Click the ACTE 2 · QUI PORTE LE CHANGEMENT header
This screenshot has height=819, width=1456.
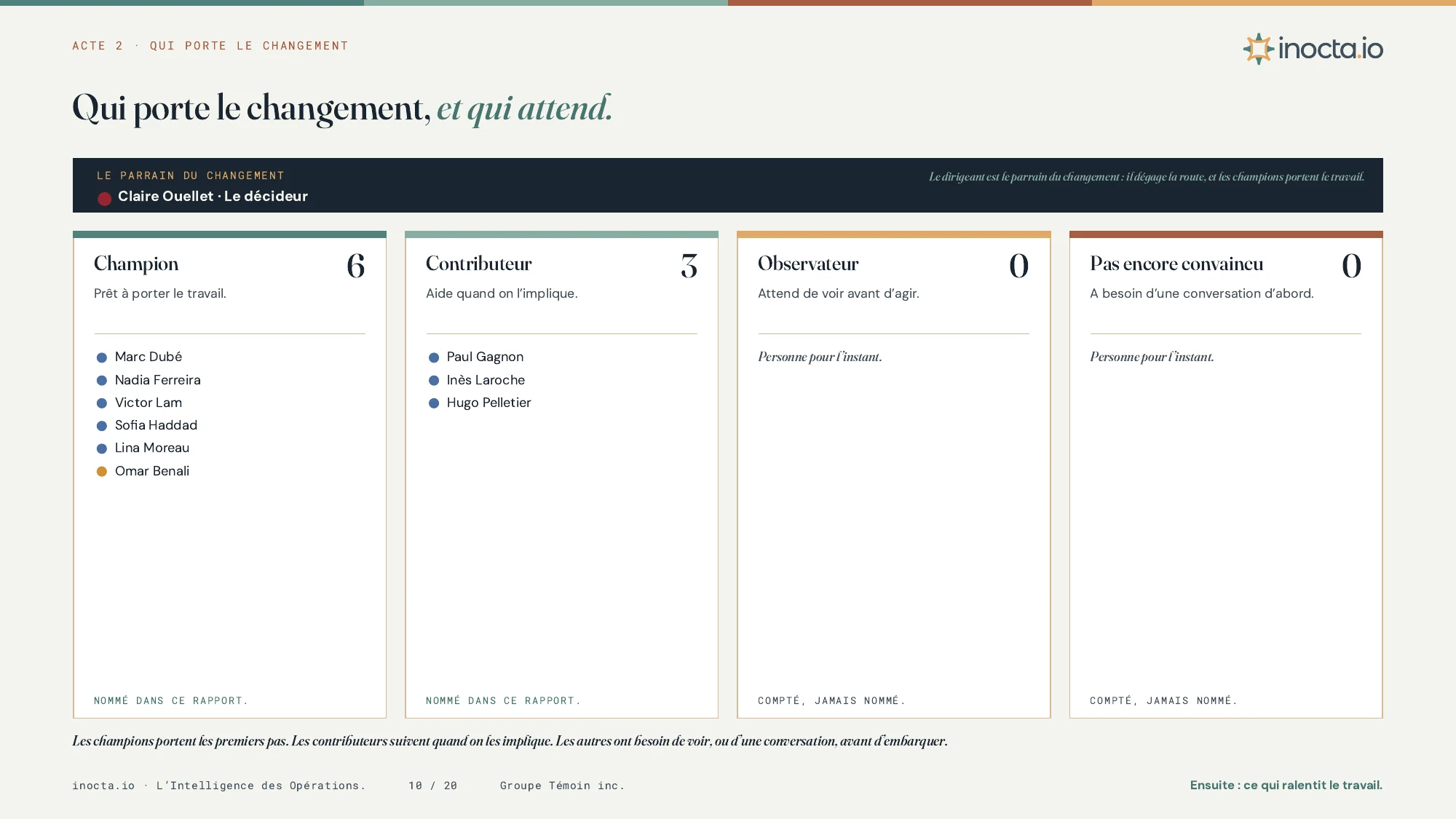(x=210, y=46)
